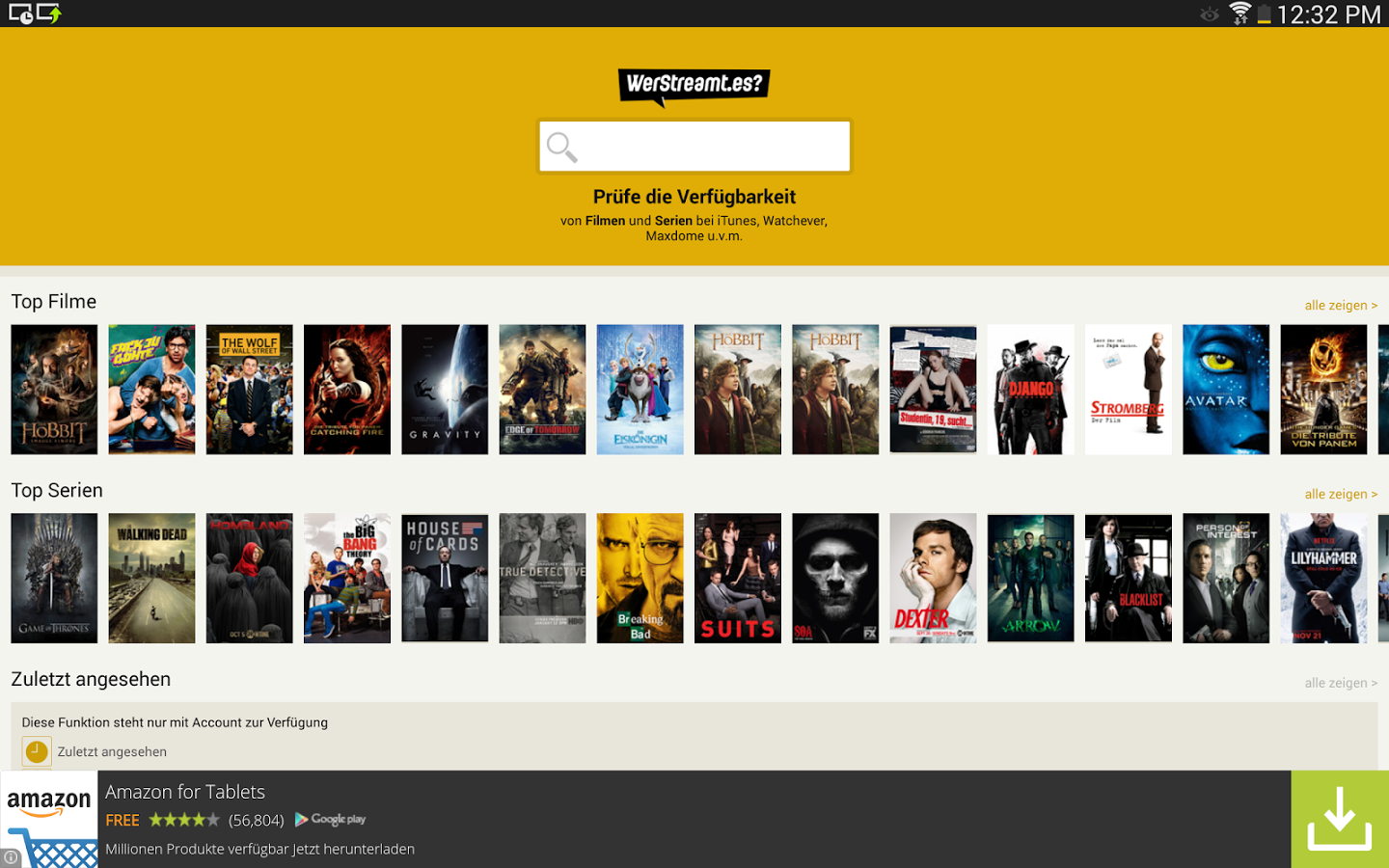Click the account-required notice text
The width and height of the screenshot is (1389, 868).
click(175, 722)
